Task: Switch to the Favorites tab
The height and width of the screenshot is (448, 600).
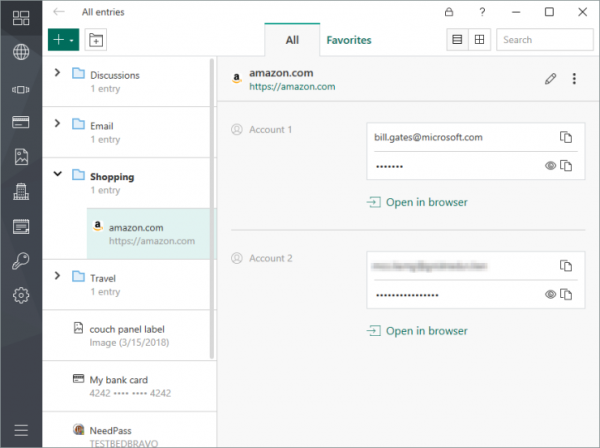Action: point(348,40)
